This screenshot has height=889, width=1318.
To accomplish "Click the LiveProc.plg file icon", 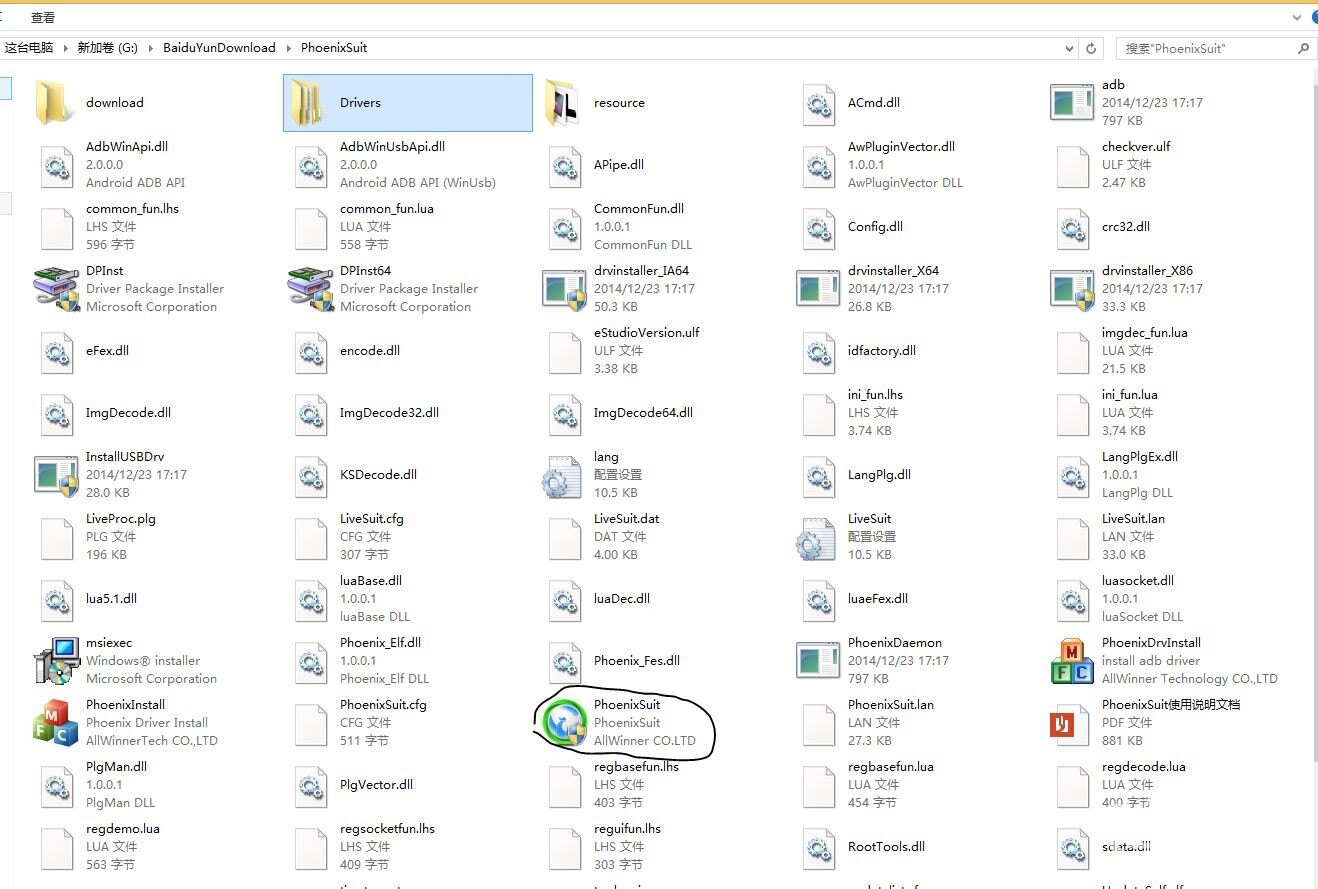I will pos(56,537).
